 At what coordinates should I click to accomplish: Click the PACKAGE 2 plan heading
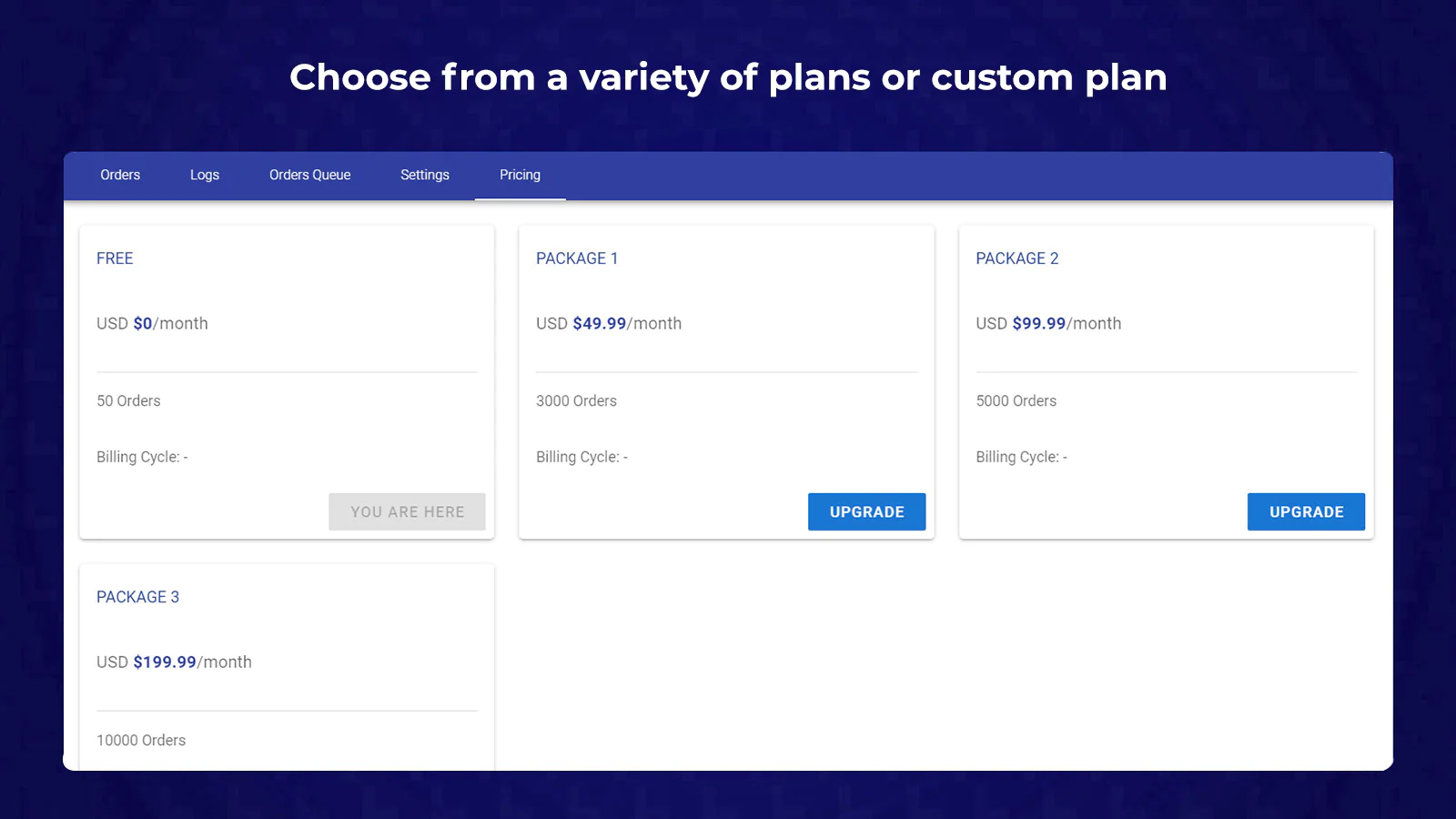[1016, 258]
